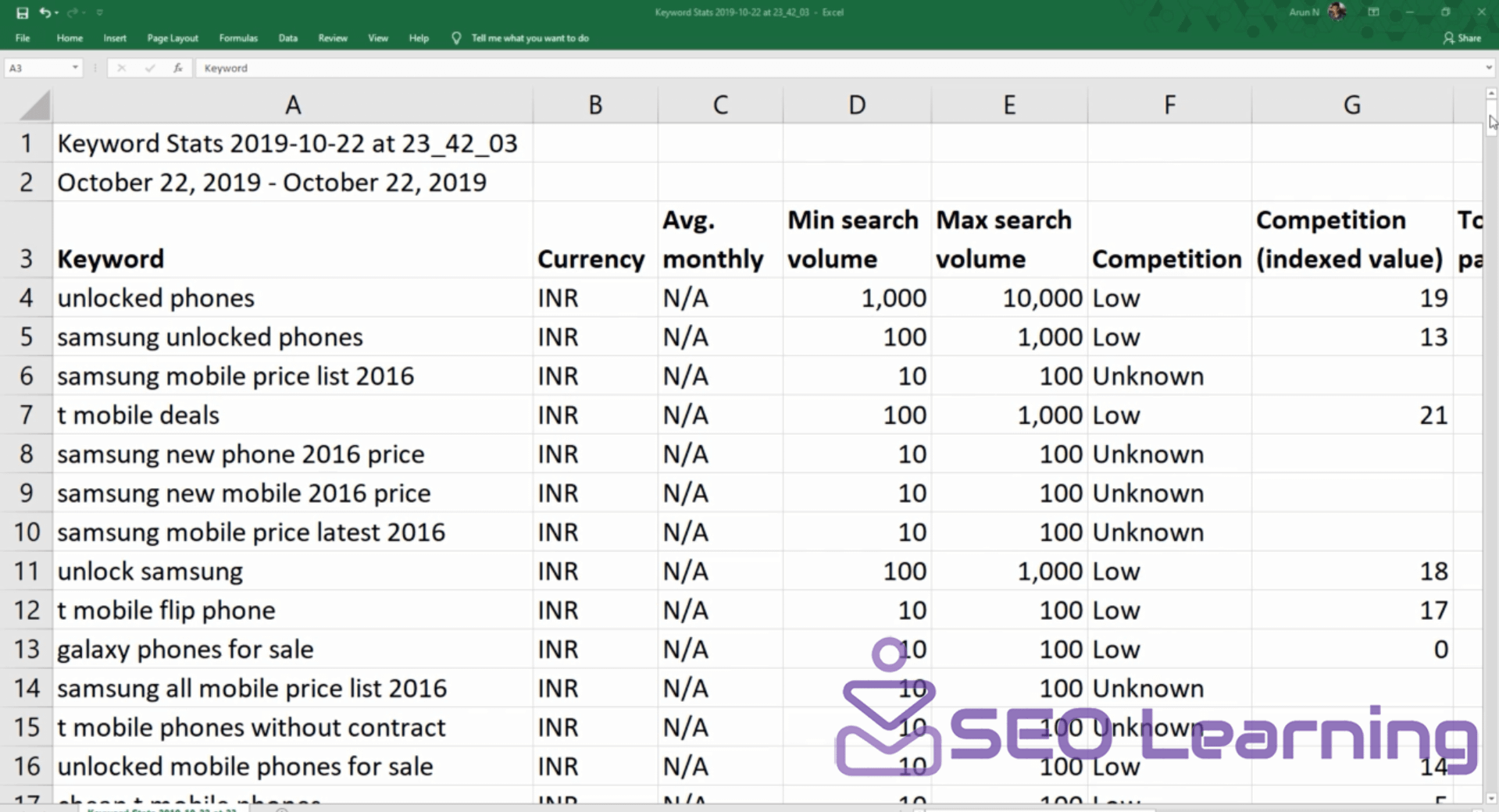Select column A header
This screenshot has width=1499, height=812.
(x=293, y=105)
